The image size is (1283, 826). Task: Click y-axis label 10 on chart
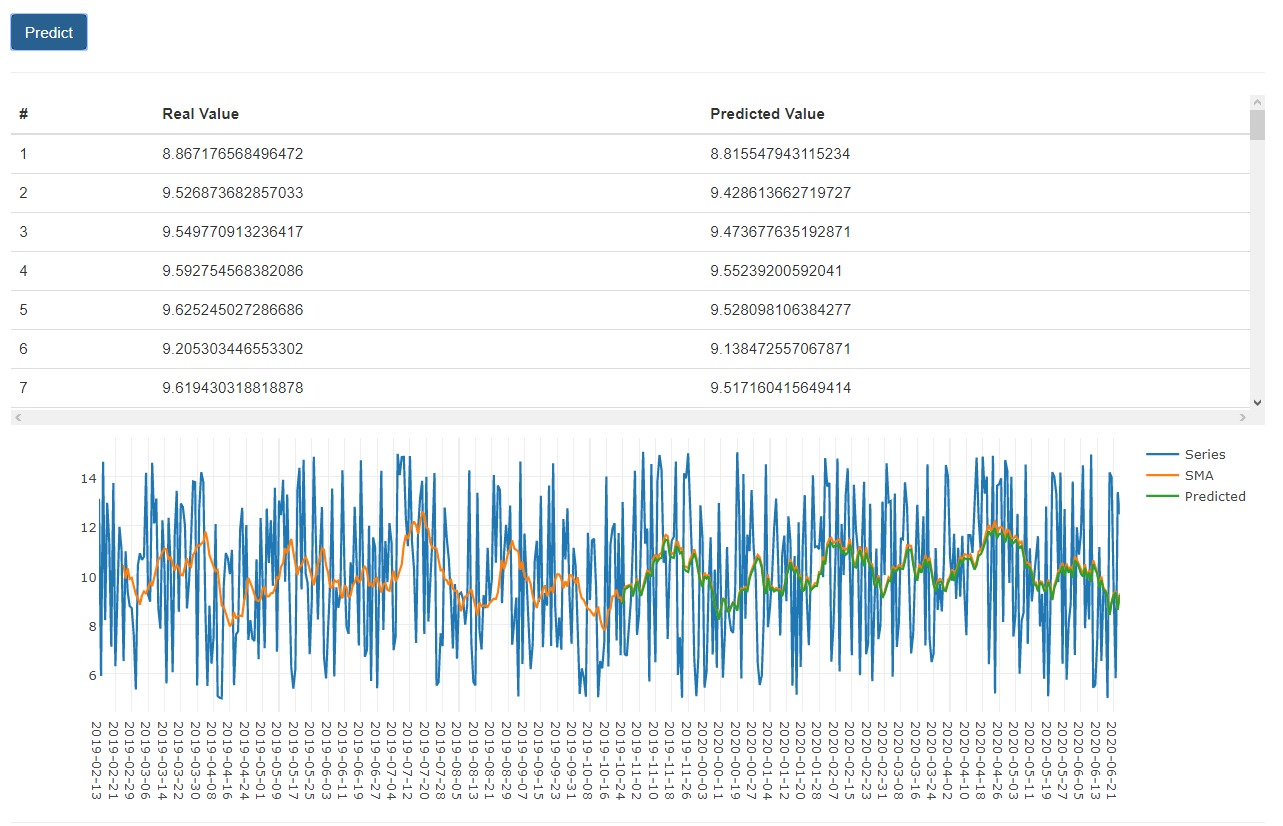tap(88, 577)
